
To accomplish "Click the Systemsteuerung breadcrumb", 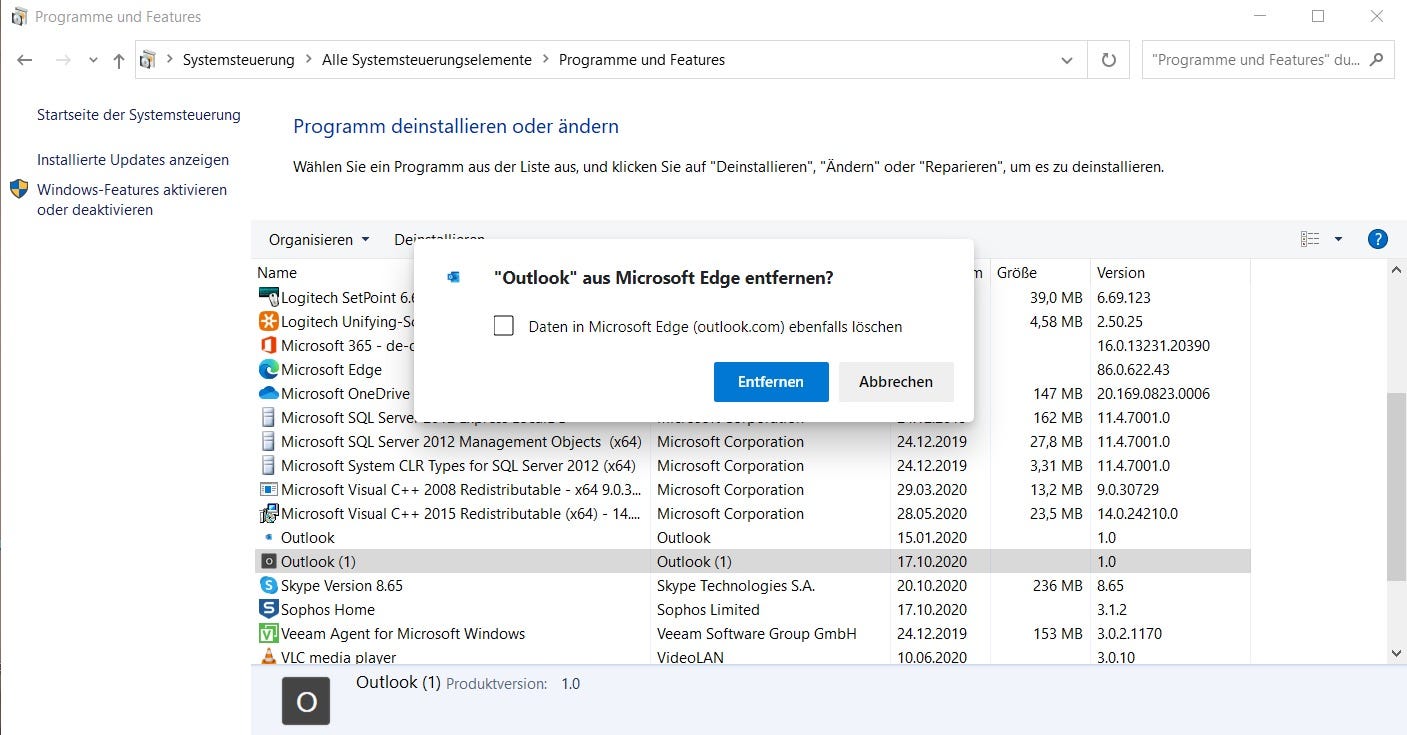I will click(238, 60).
